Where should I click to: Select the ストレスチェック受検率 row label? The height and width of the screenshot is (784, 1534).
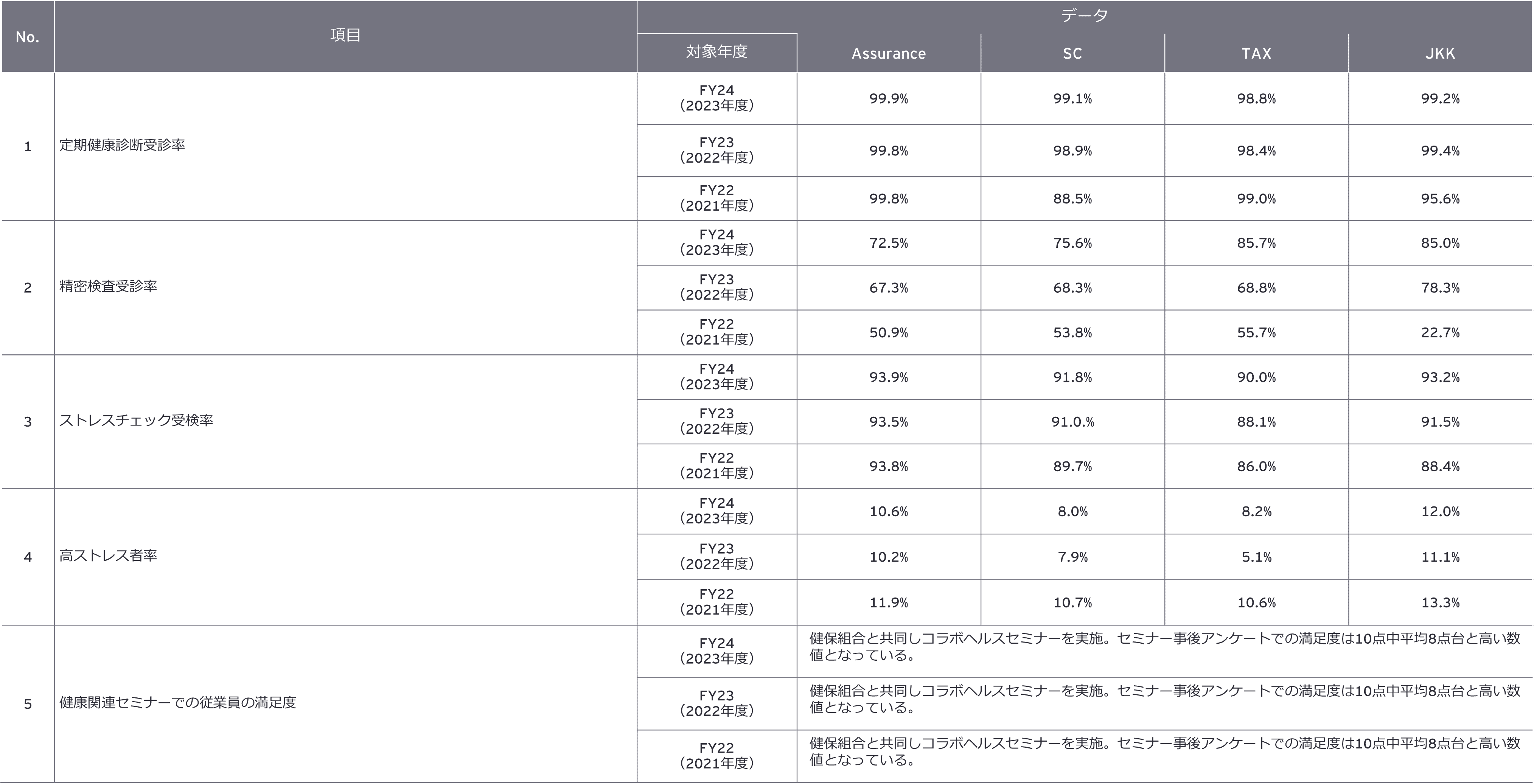[136, 420]
